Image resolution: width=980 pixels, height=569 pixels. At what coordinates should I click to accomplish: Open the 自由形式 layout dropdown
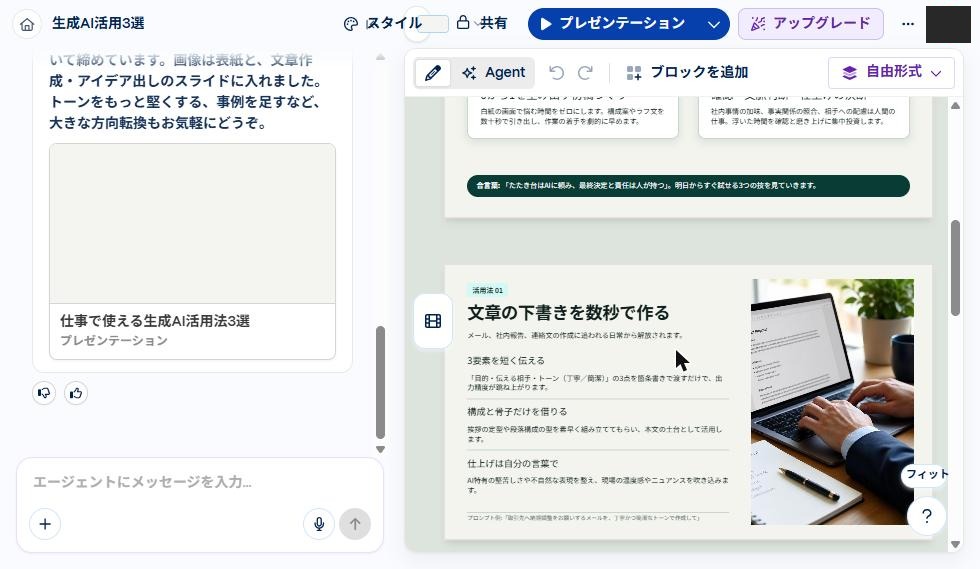pyautogui.click(x=891, y=73)
